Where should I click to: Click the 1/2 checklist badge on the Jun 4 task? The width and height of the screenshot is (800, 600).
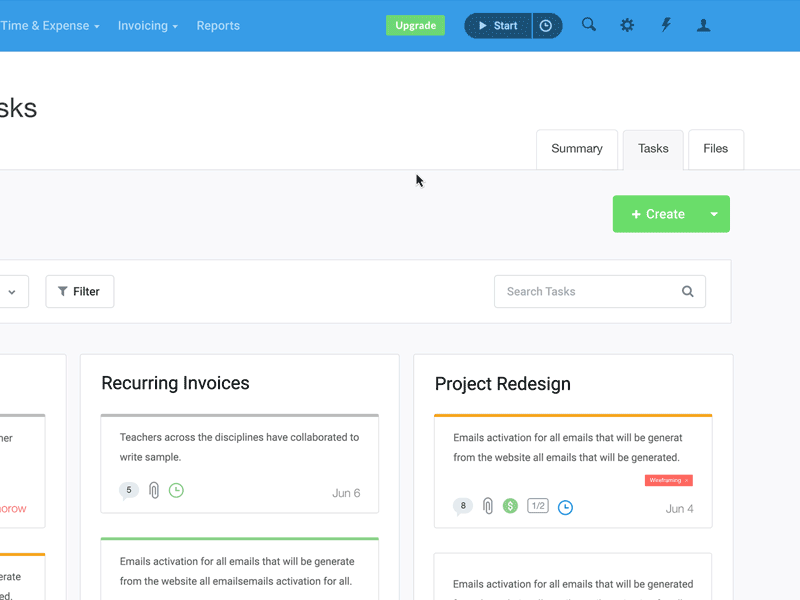tap(537, 506)
